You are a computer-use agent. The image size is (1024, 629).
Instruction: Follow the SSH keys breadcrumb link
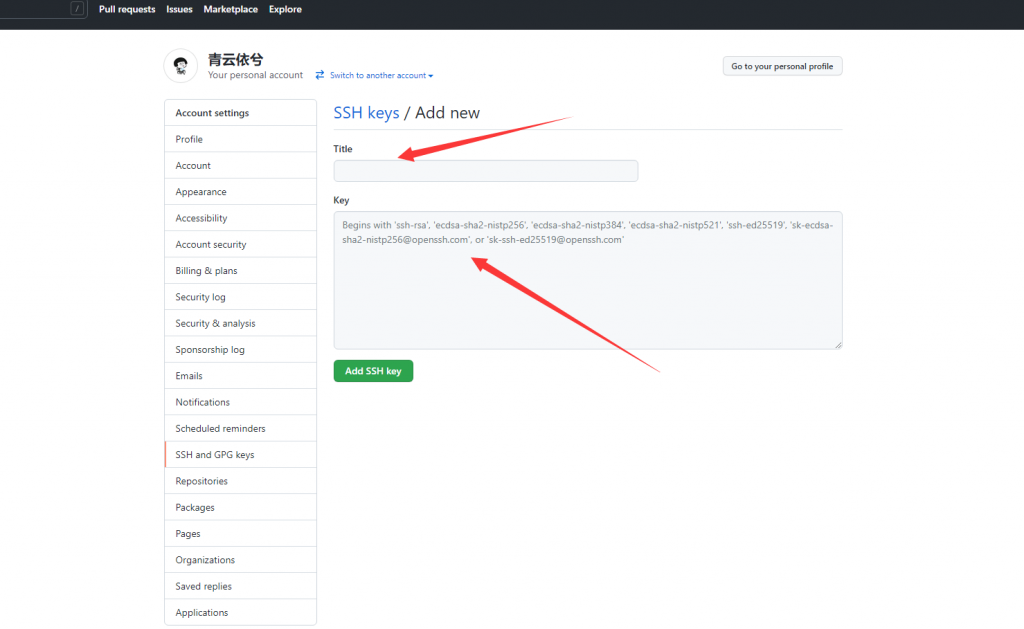tap(366, 112)
